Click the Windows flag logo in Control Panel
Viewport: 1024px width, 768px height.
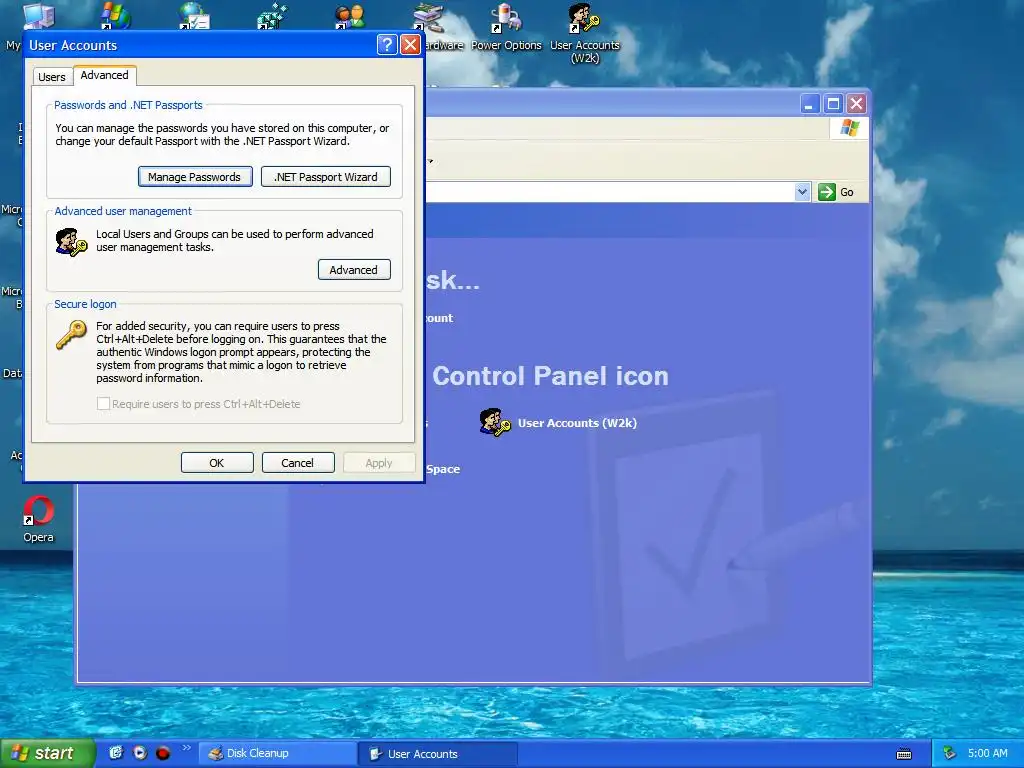point(850,127)
